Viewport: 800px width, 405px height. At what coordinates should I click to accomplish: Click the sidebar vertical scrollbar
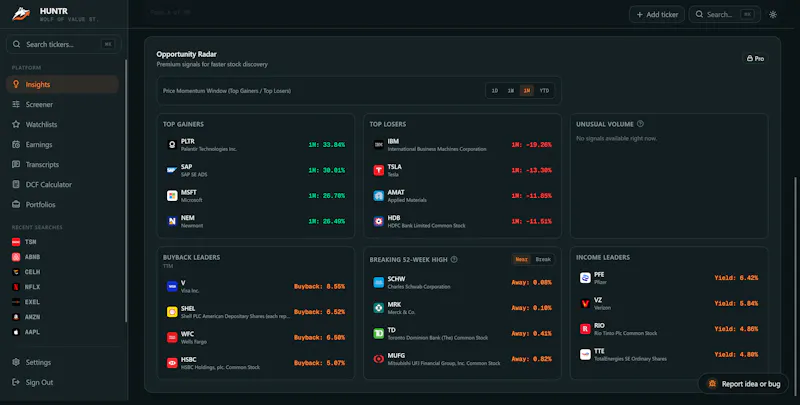126,191
